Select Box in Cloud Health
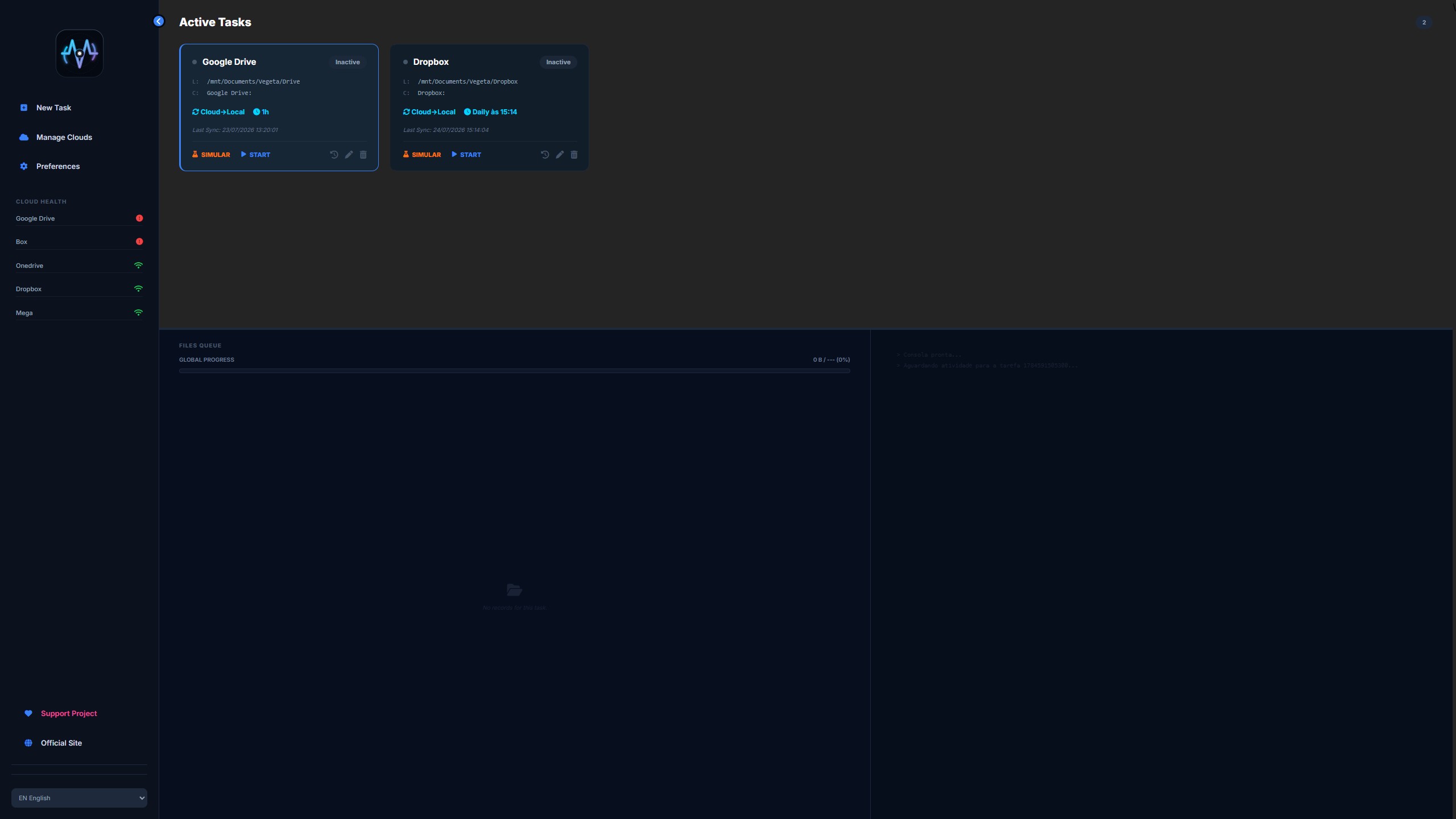The height and width of the screenshot is (819, 1456). coord(79,242)
